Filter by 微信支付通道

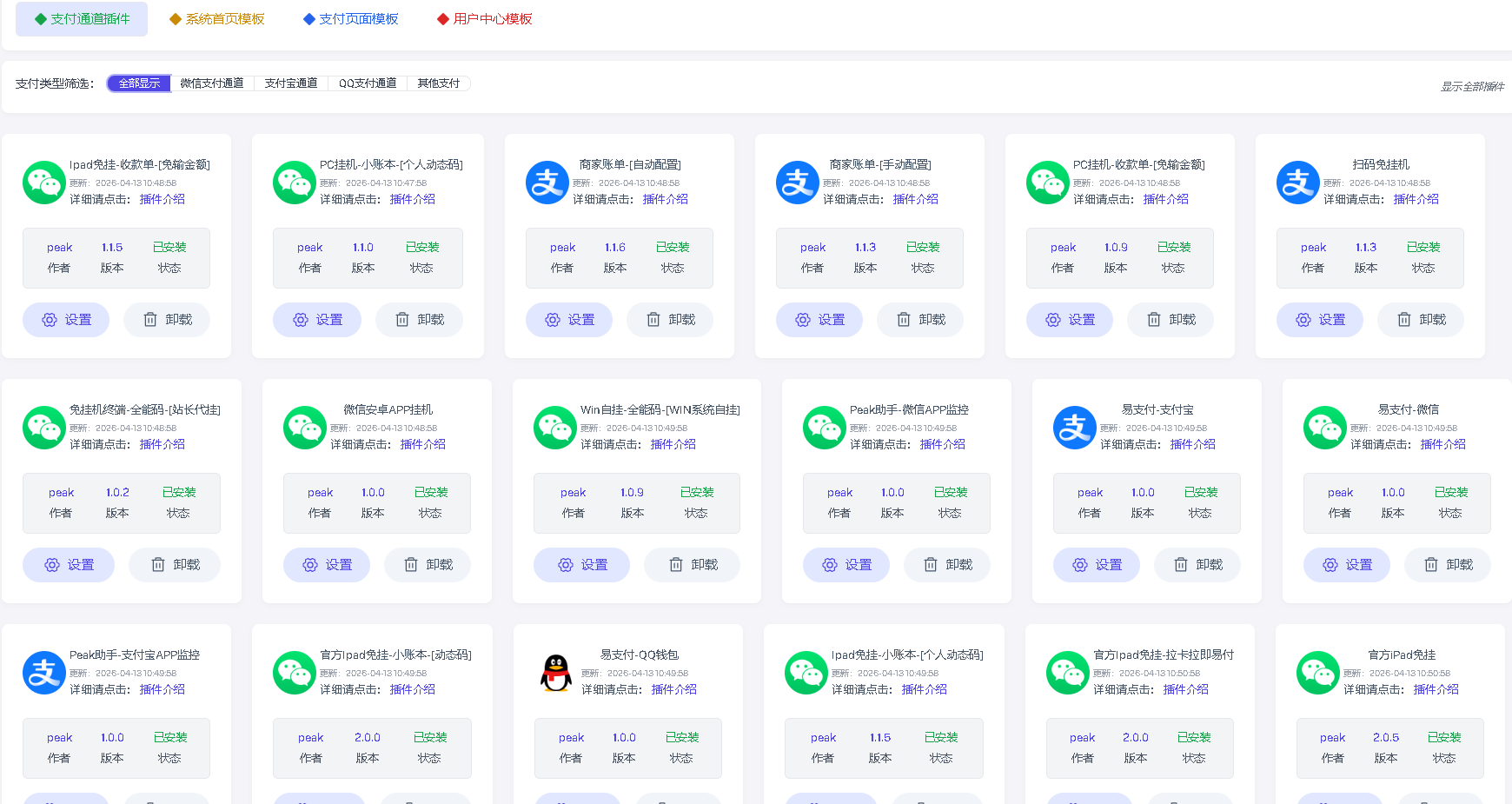point(212,83)
